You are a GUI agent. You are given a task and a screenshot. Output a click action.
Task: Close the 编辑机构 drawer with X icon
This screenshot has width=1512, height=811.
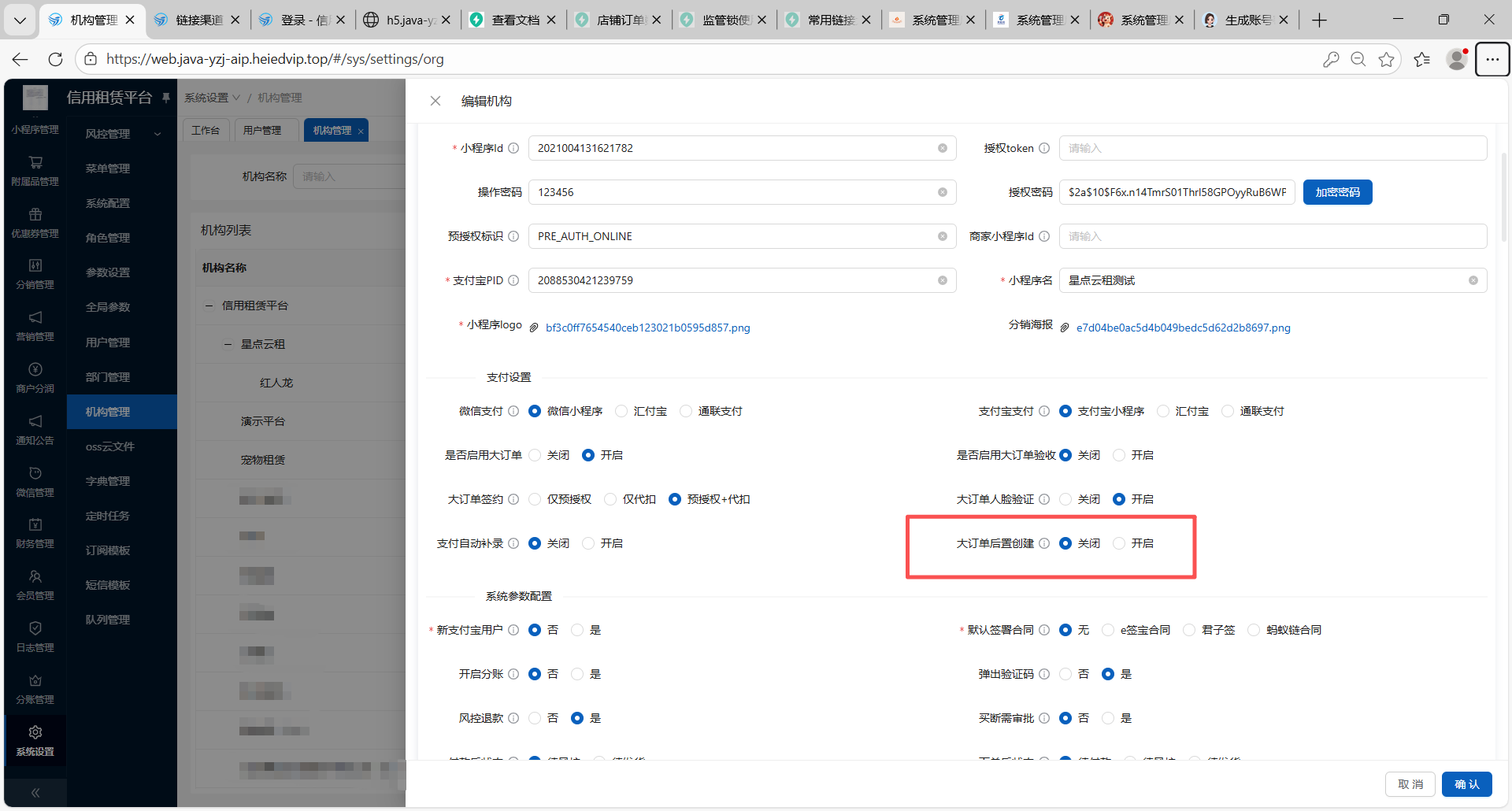tap(435, 101)
